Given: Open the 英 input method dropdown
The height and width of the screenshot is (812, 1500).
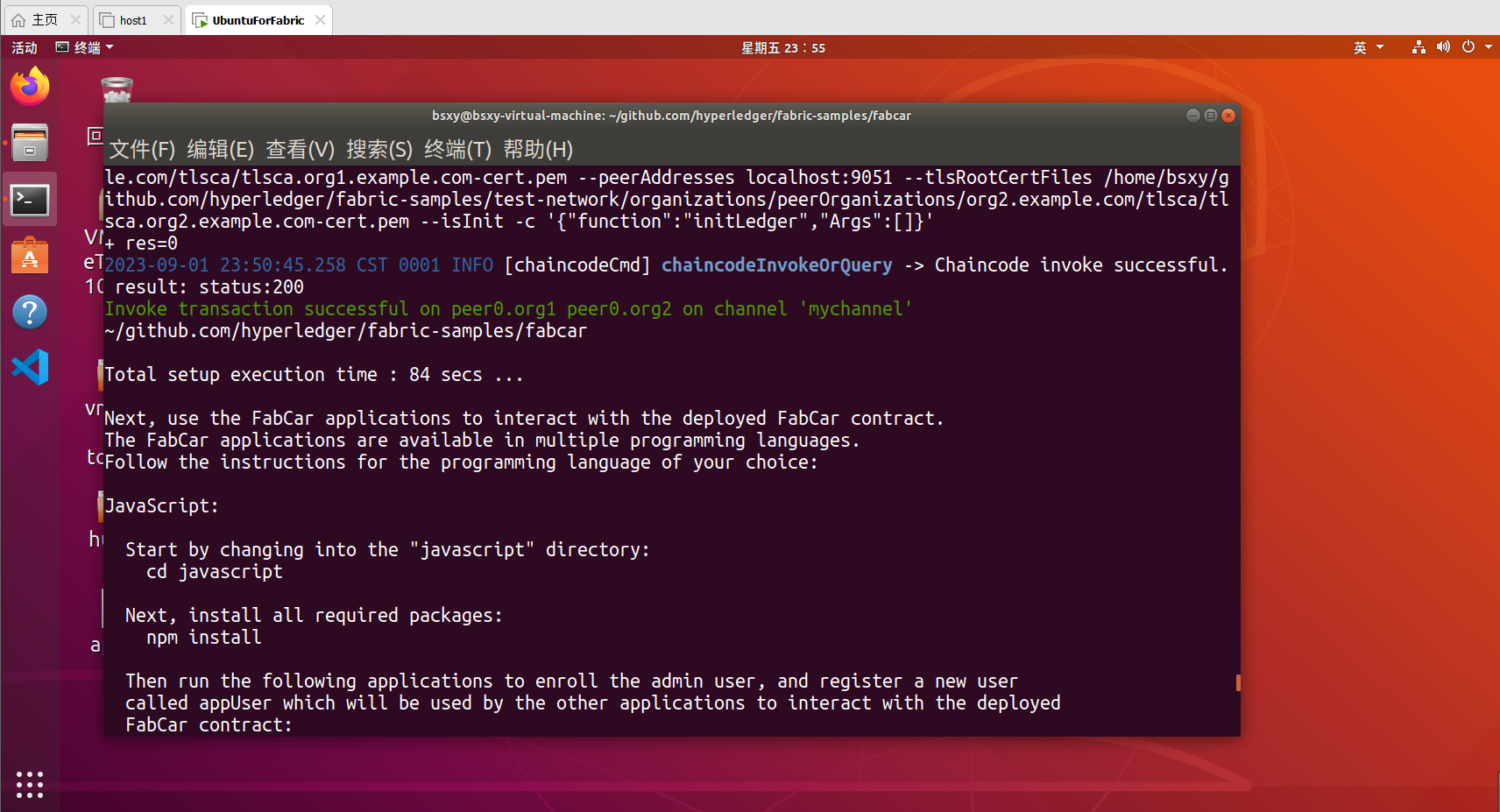Looking at the screenshot, I should (1369, 47).
